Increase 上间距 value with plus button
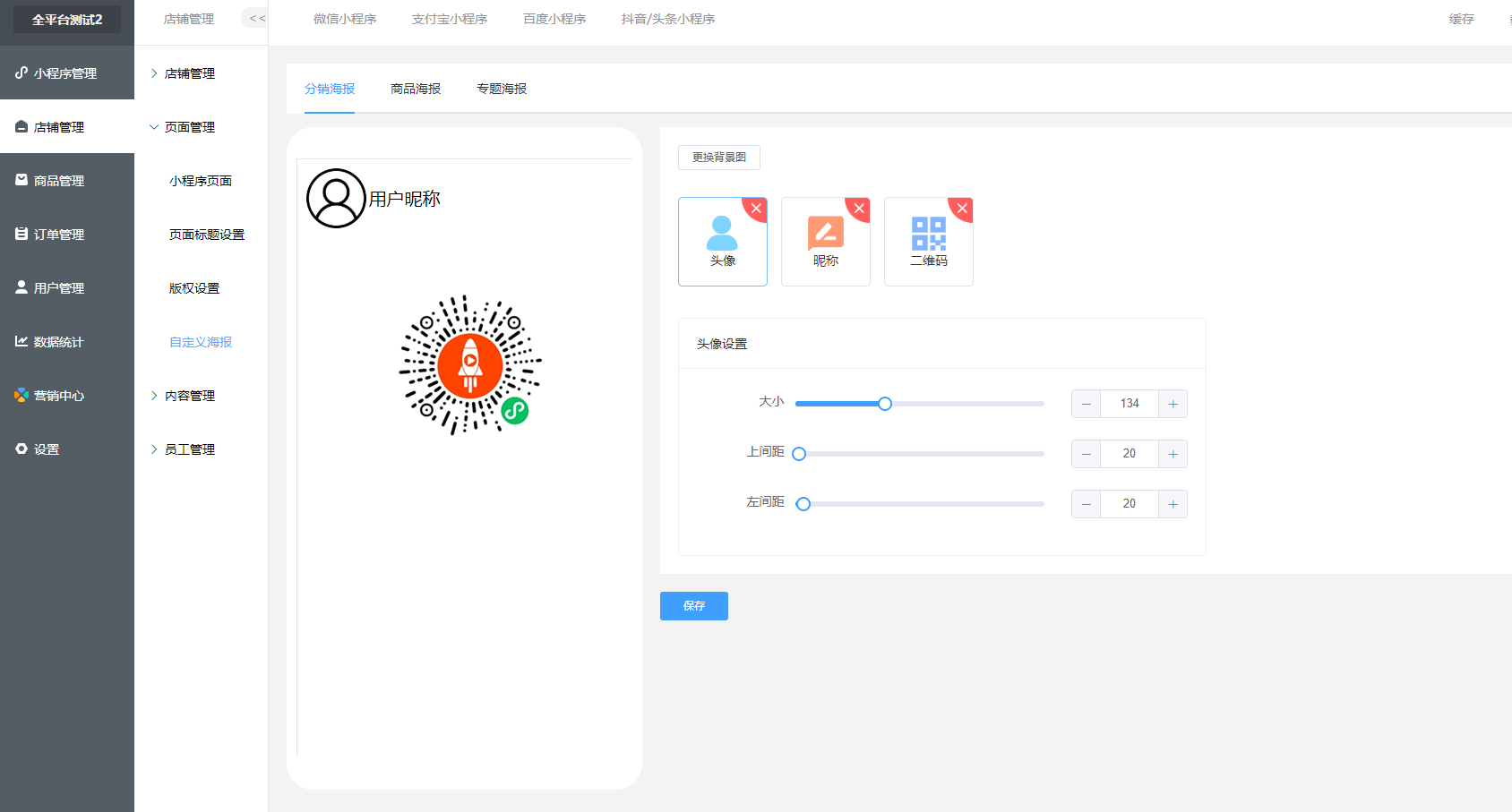 [x=1173, y=454]
